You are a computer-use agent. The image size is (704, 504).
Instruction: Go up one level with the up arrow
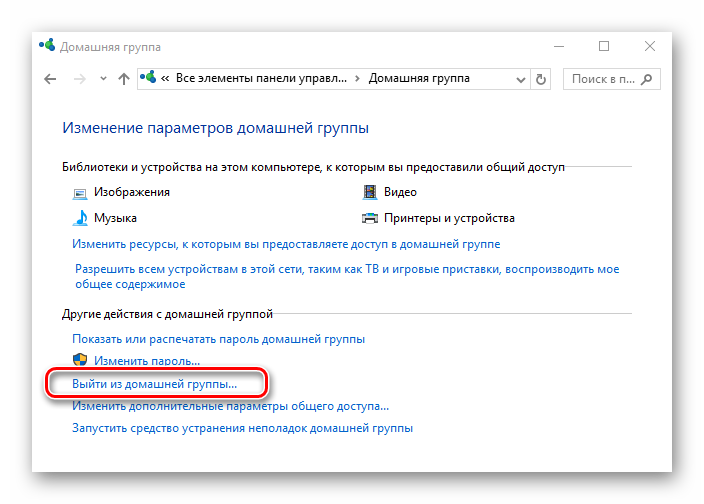[123, 79]
